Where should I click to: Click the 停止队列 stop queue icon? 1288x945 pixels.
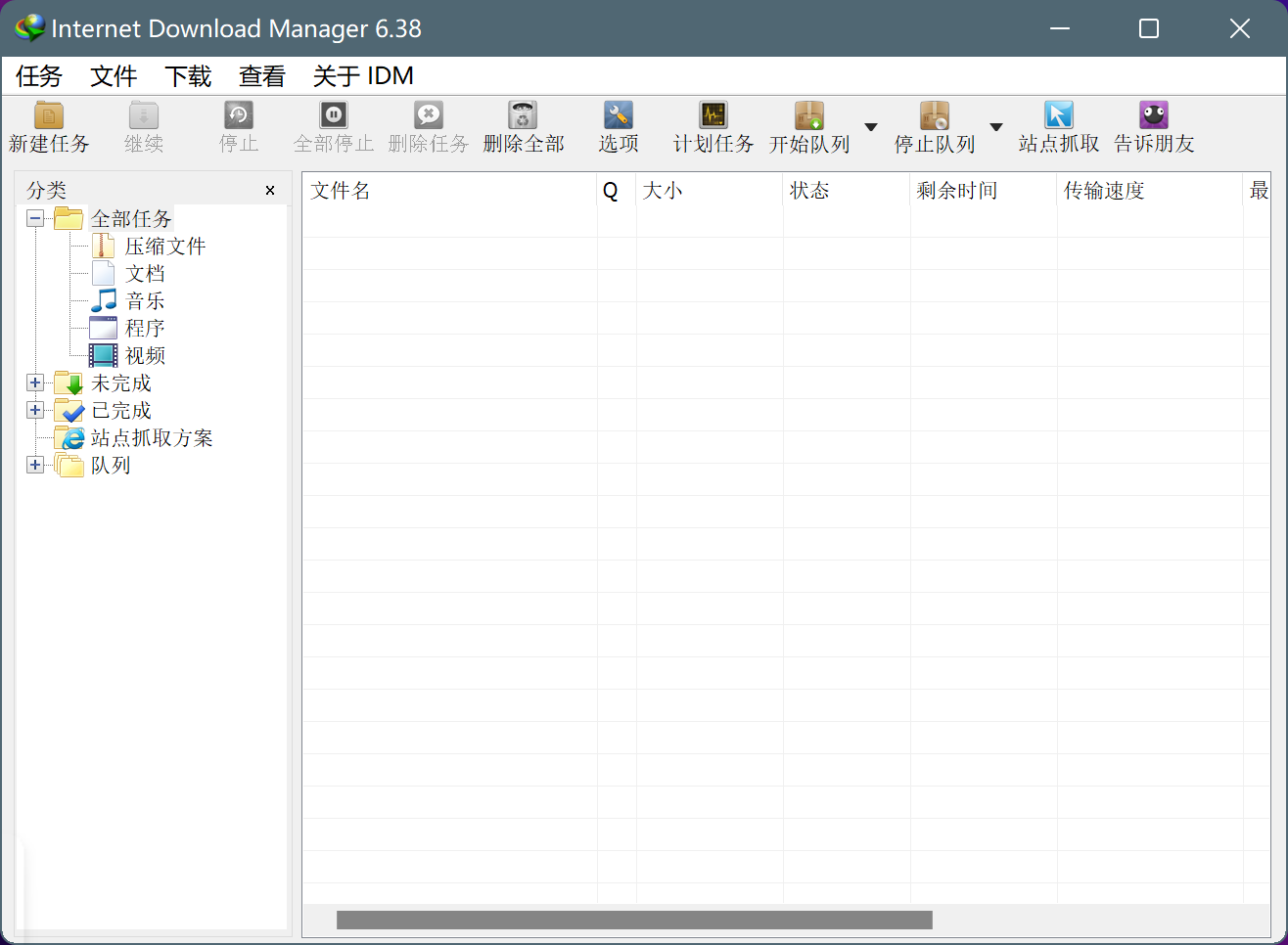935,115
